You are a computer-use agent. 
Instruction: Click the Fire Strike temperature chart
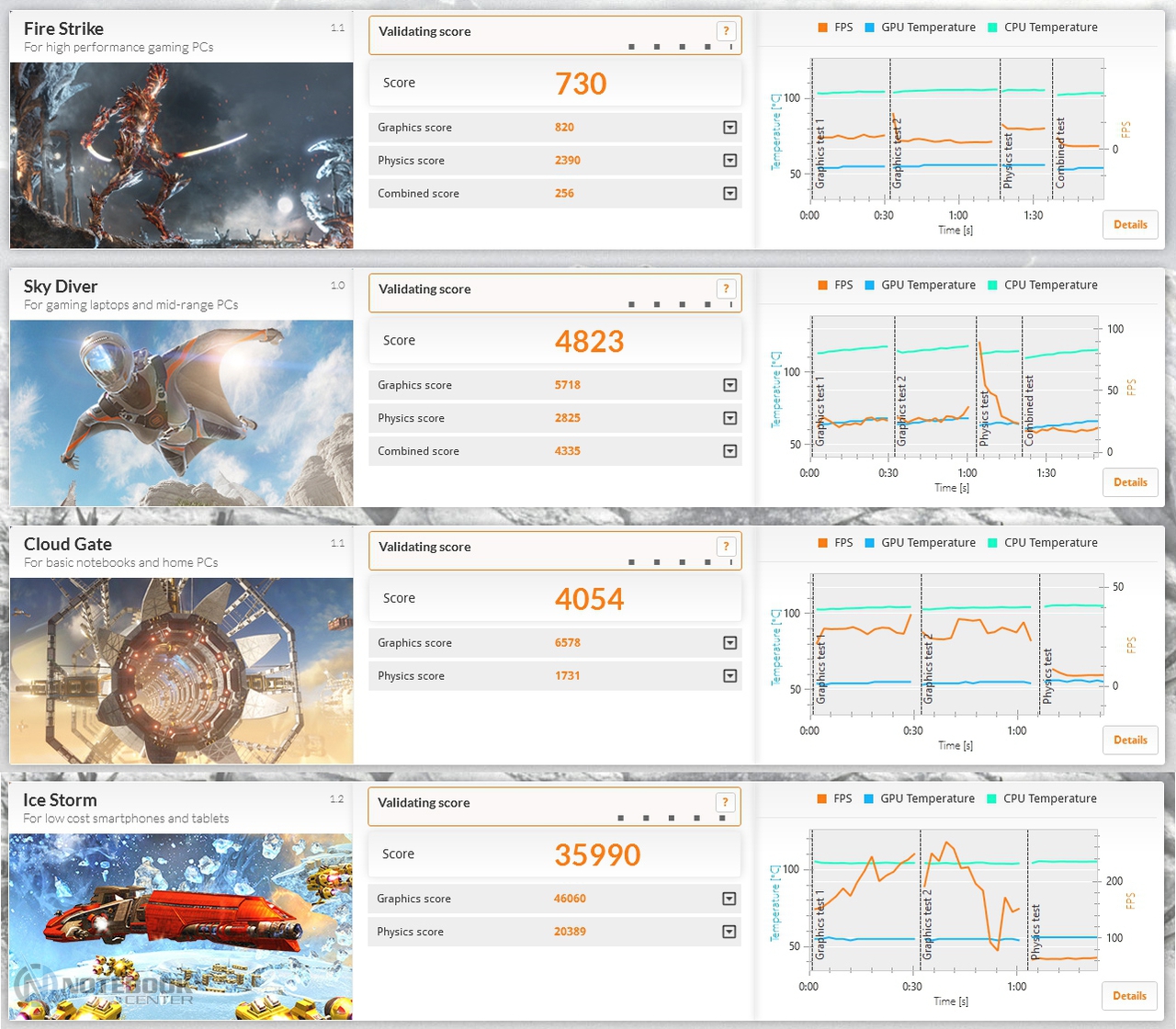pyautogui.click(x=957, y=129)
